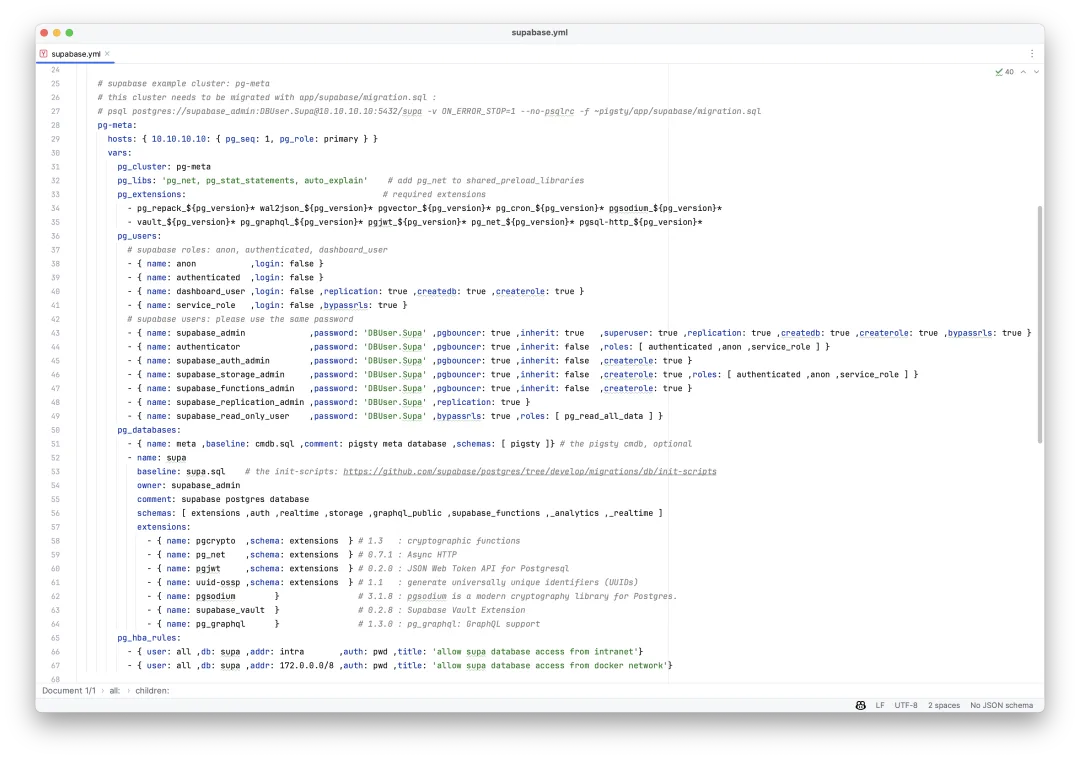
Task: Click extension name 'supabase_vault'
Action: 230,610
